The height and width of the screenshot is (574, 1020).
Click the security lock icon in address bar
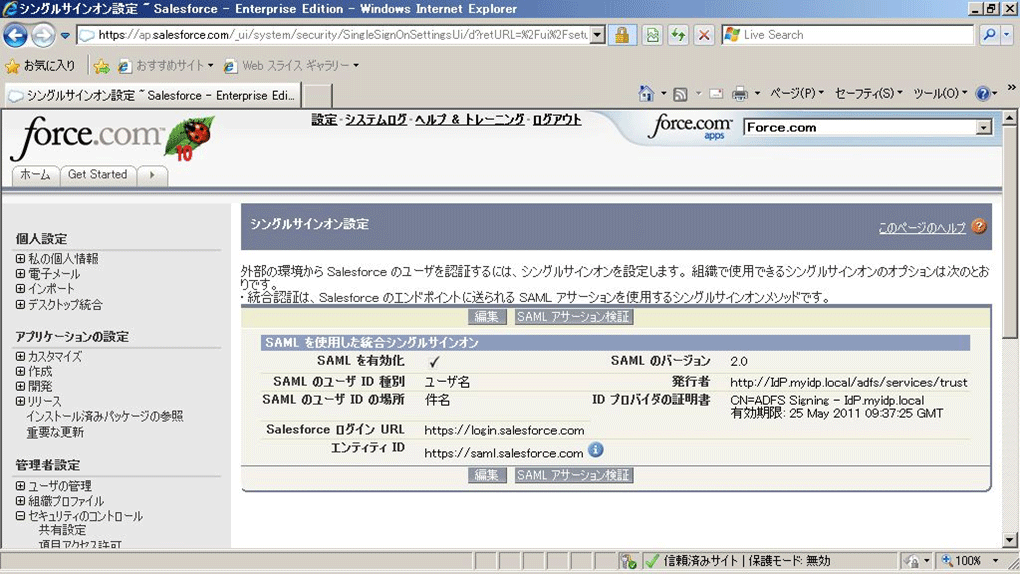pyautogui.click(x=622, y=35)
